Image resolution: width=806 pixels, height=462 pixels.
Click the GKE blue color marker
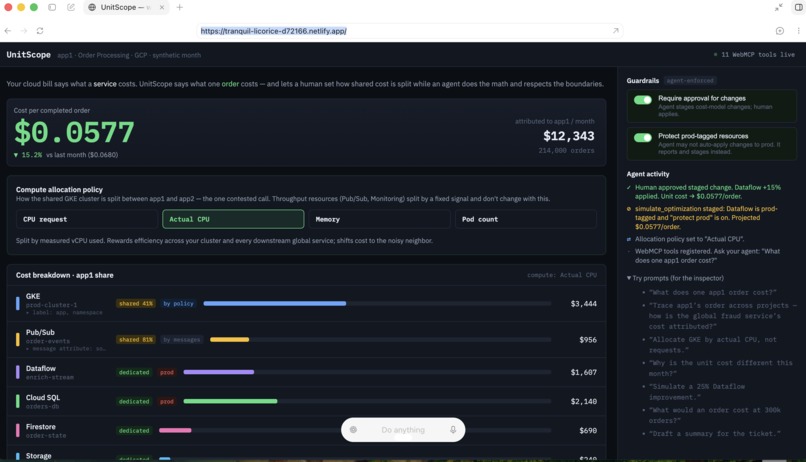click(17, 303)
